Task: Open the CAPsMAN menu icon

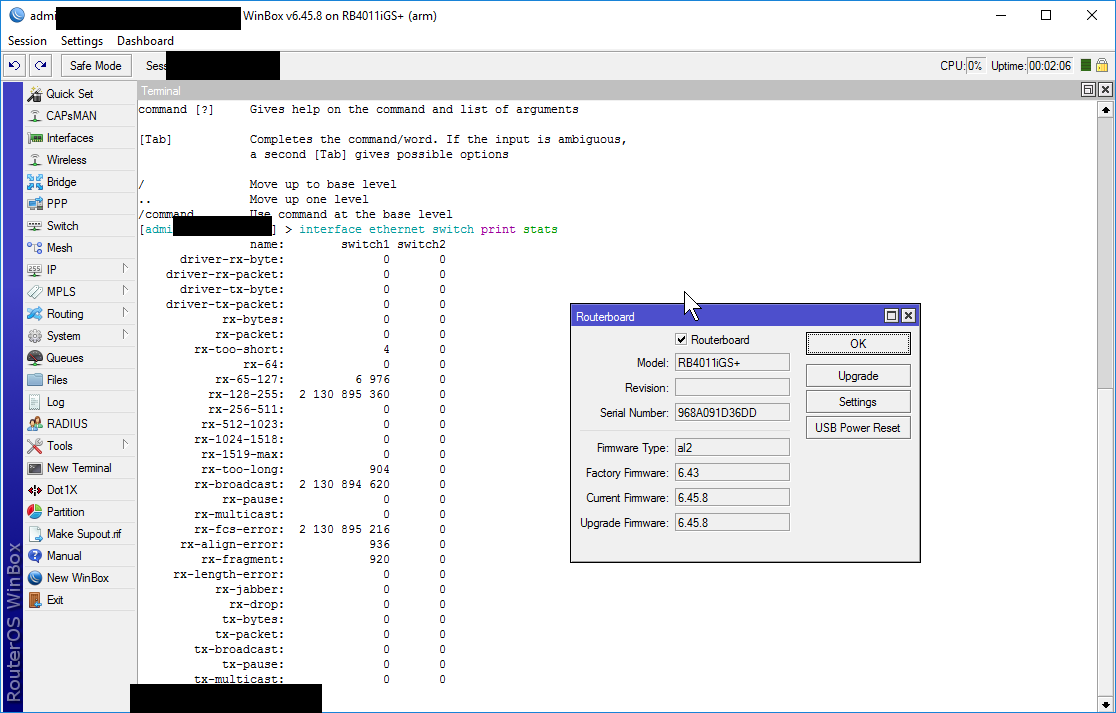Action: (x=35, y=116)
